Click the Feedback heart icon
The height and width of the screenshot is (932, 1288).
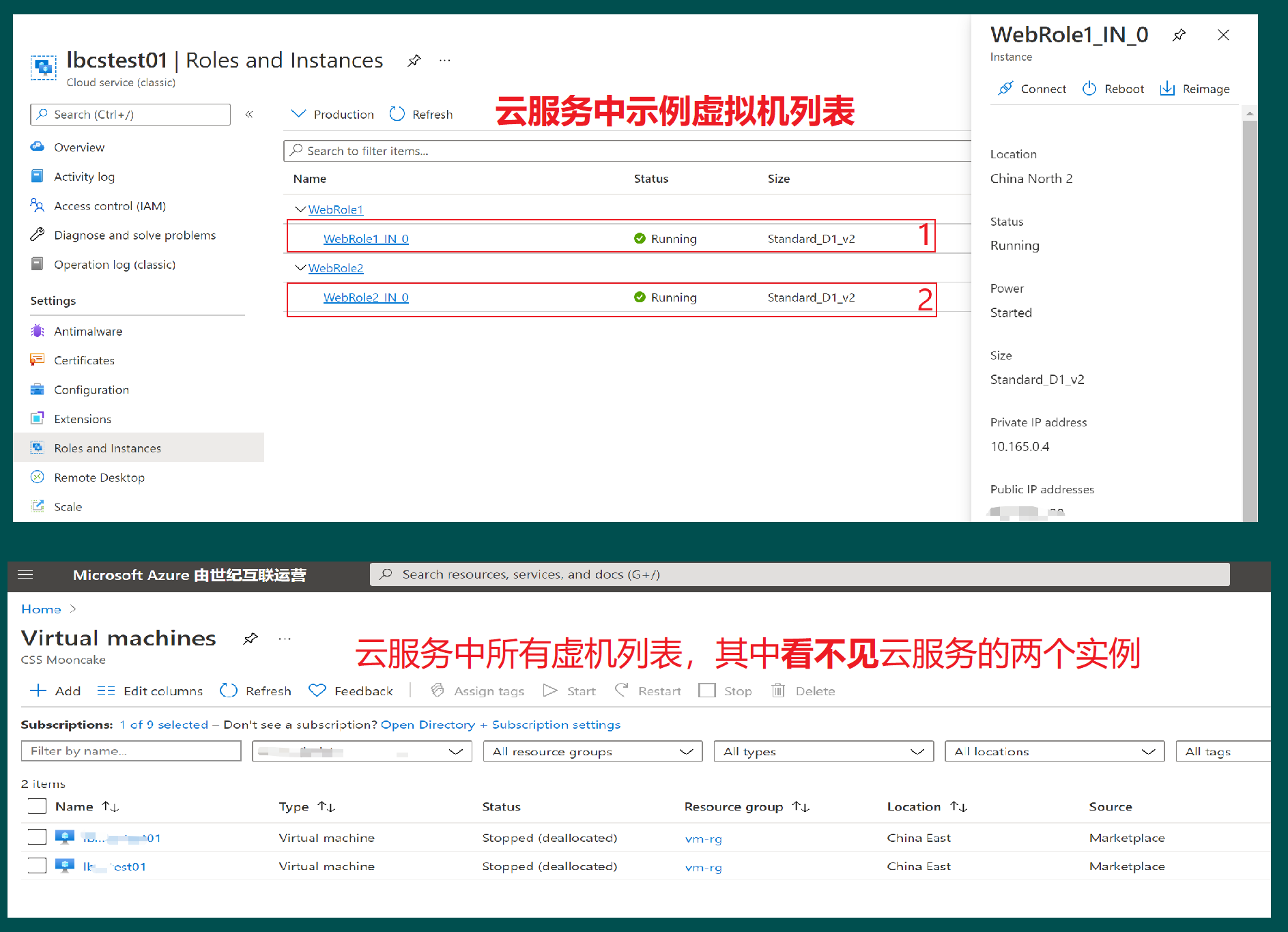[317, 690]
